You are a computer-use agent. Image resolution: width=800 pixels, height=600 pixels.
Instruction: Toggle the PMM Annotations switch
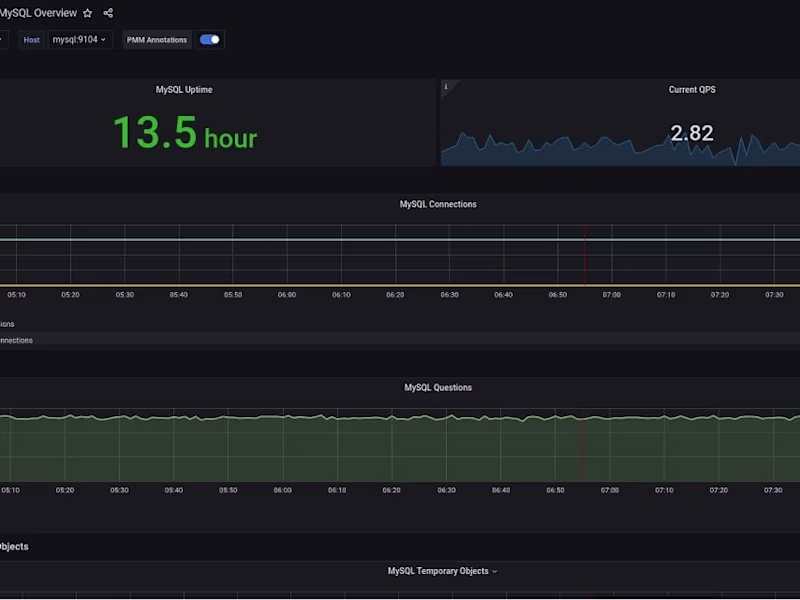click(x=210, y=40)
